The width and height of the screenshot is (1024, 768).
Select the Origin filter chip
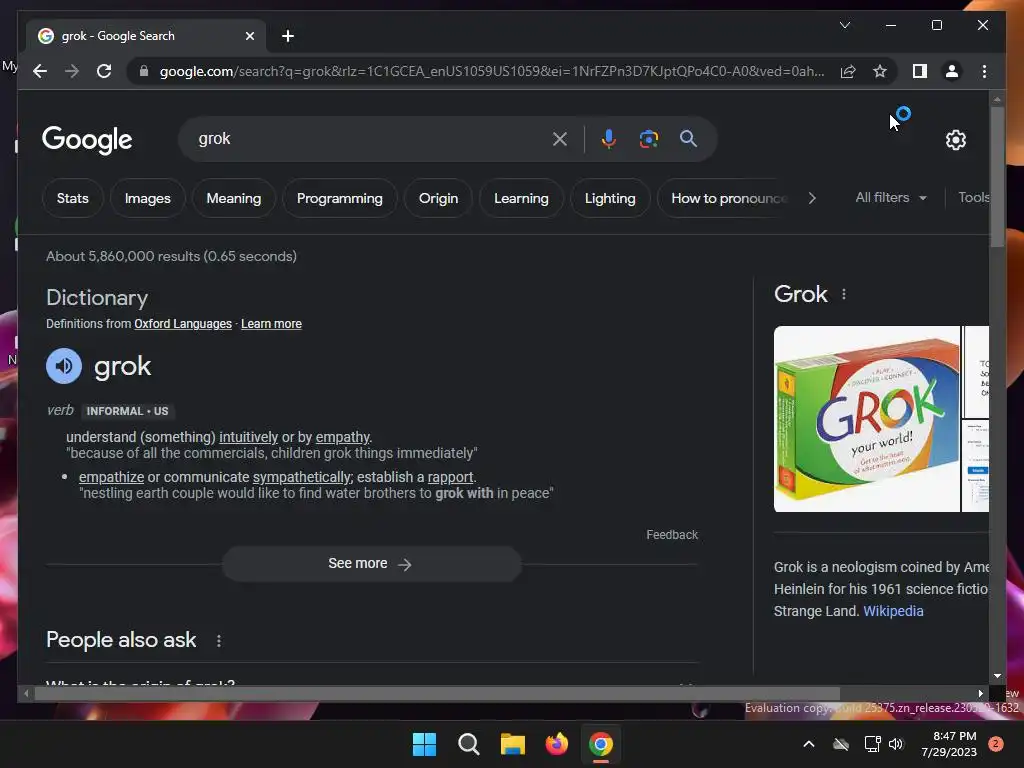438,198
